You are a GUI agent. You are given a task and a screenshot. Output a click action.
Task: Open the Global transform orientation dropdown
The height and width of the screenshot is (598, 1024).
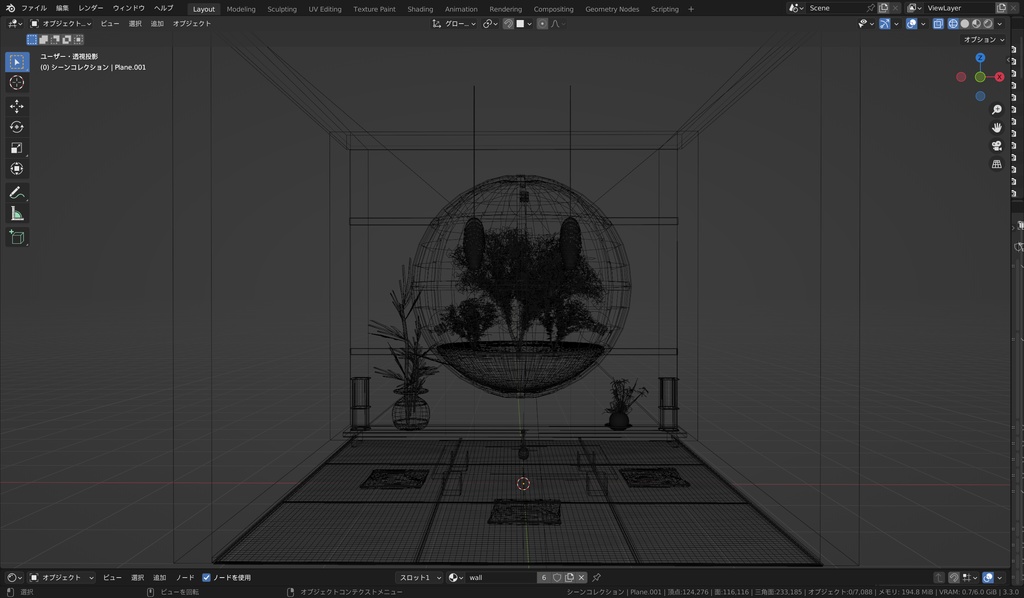[454, 24]
